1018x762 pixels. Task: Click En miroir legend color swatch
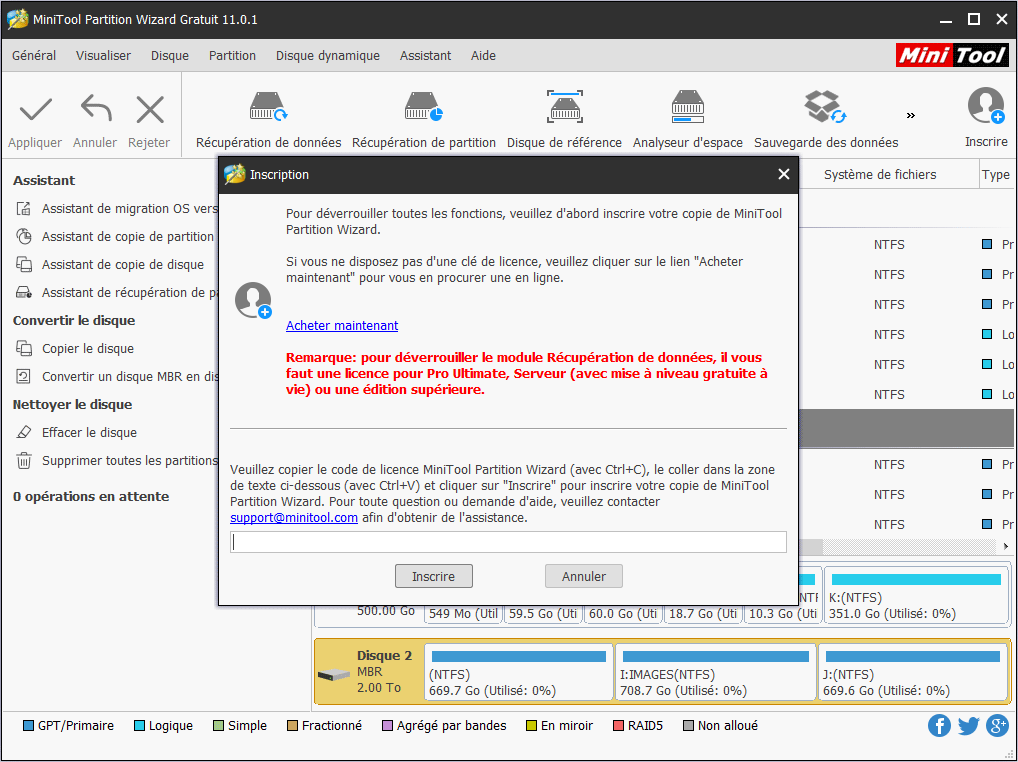coord(531,726)
